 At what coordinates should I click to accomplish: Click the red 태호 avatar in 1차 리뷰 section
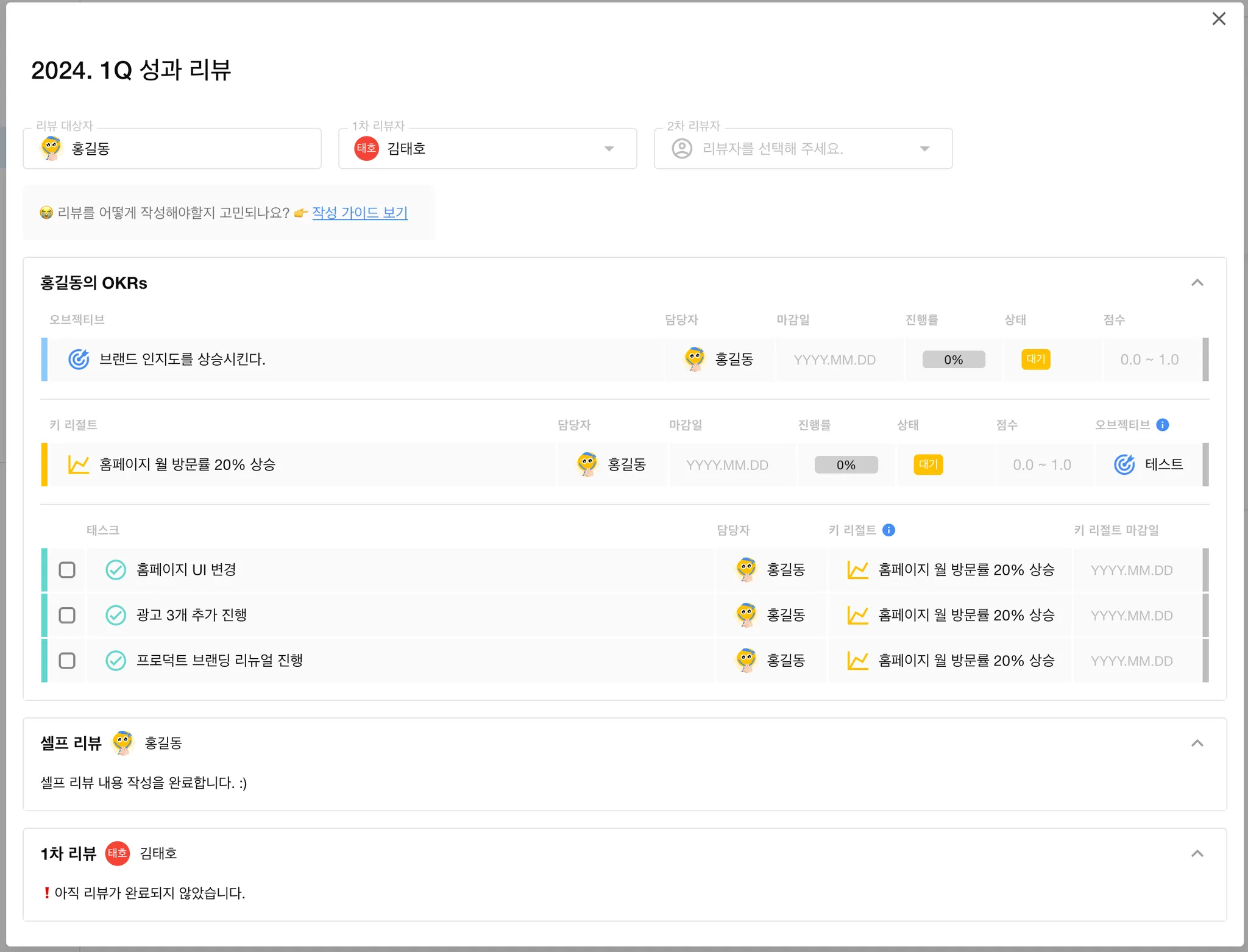coord(118,853)
